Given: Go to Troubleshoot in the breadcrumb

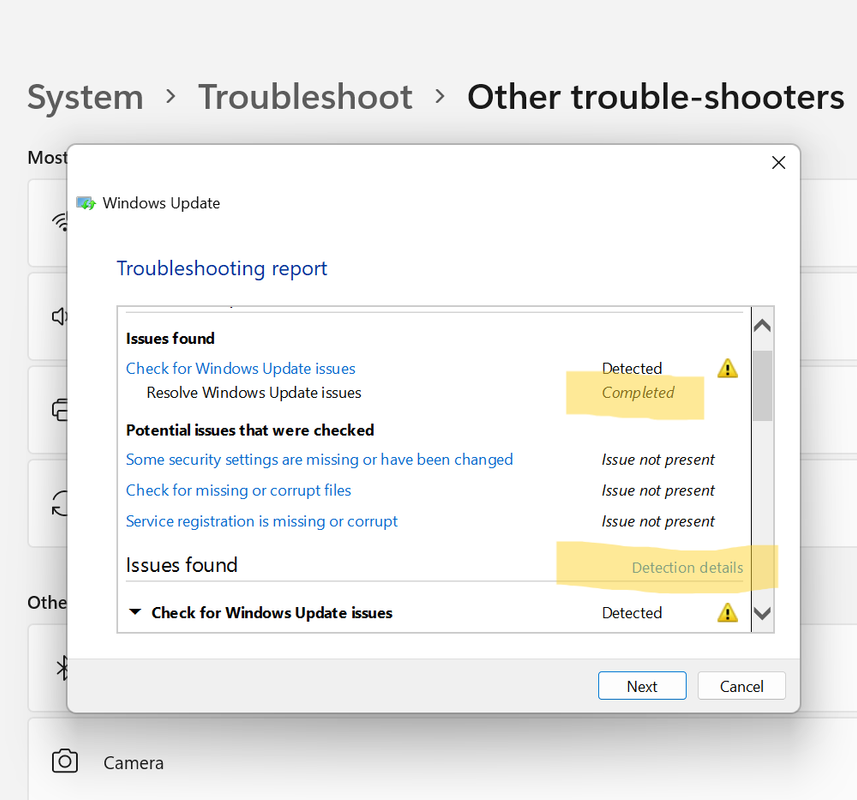Looking at the screenshot, I should click(x=305, y=97).
